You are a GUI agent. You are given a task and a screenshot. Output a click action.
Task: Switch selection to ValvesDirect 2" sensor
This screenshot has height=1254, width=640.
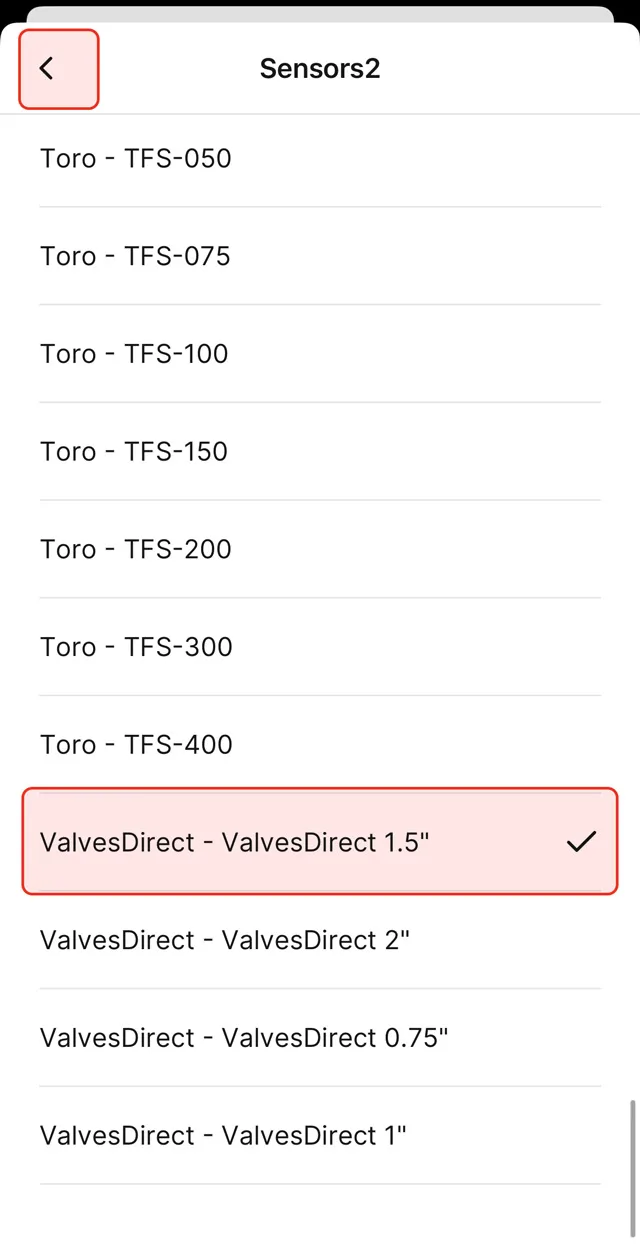225,940
